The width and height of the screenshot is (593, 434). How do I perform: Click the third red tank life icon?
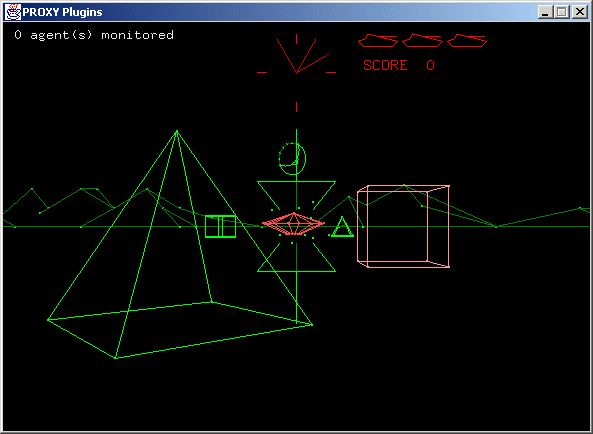tap(467, 40)
